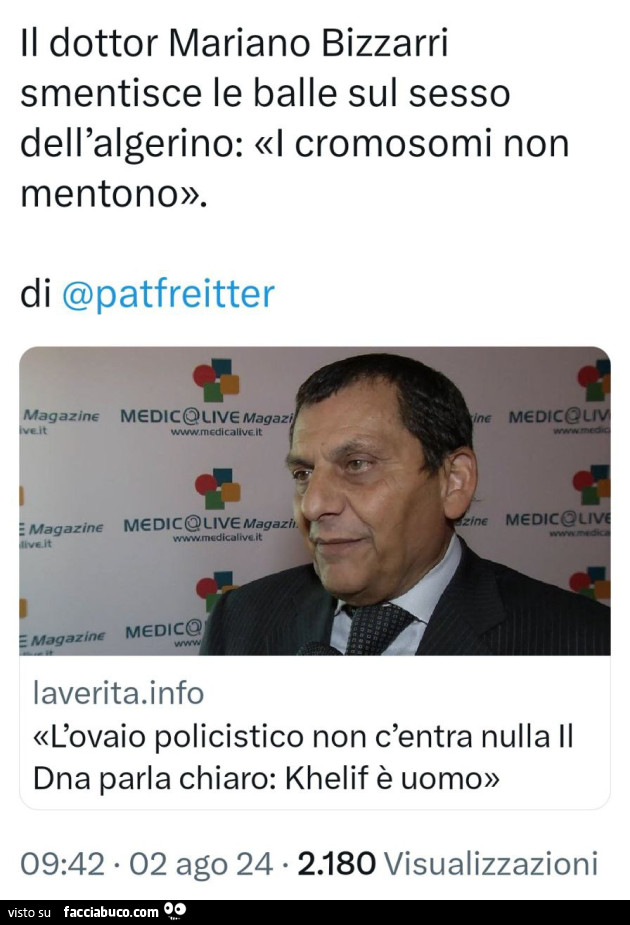This screenshot has width=630, height=925.
Task: Click the Facciabuco googly-eyes logo icon
Action: [x=176, y=911]
